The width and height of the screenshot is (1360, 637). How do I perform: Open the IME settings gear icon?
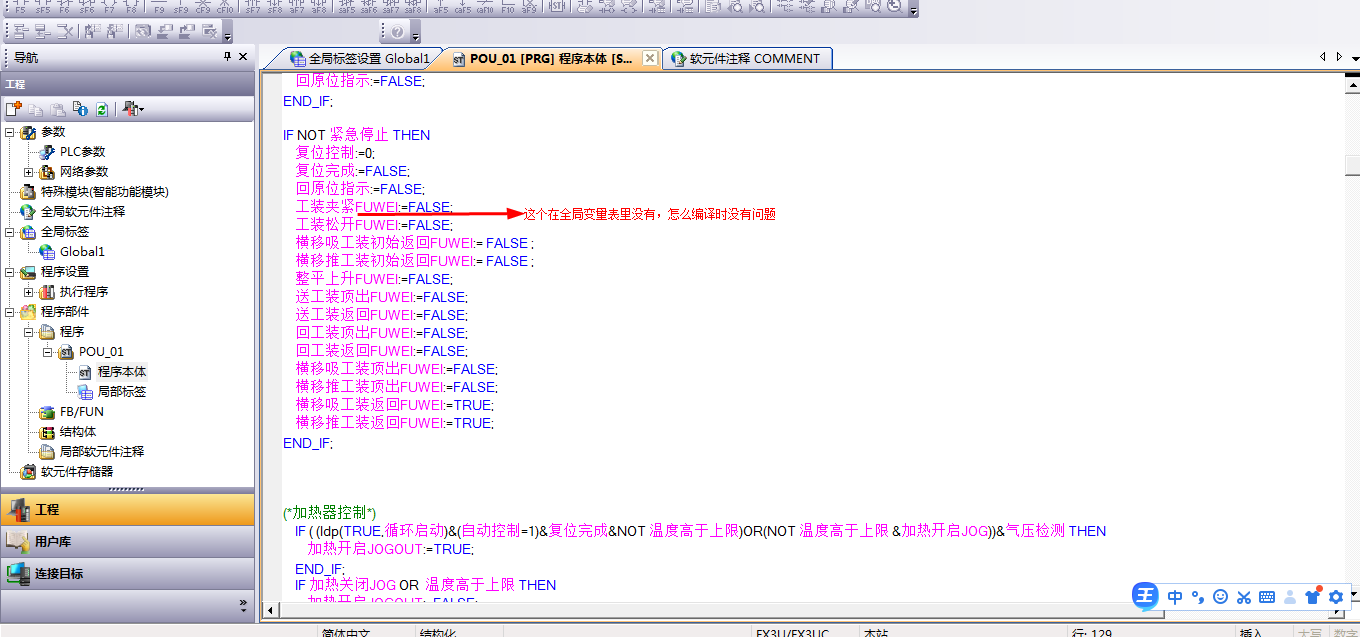pyautogui.click(x=1336, y=597)
